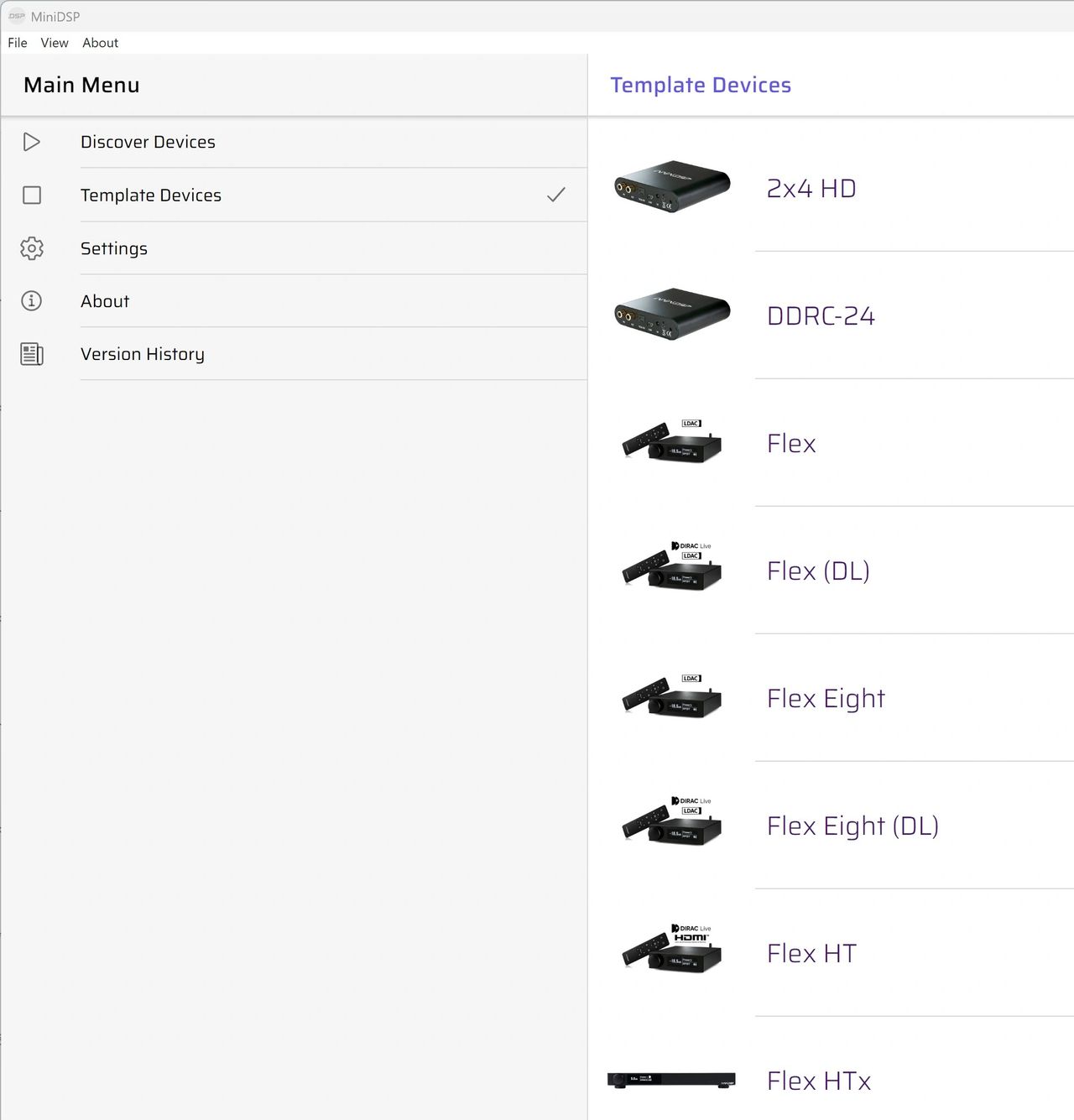Click the Template Devices square icon
1074x1120 pixels.
coord(32,195)
